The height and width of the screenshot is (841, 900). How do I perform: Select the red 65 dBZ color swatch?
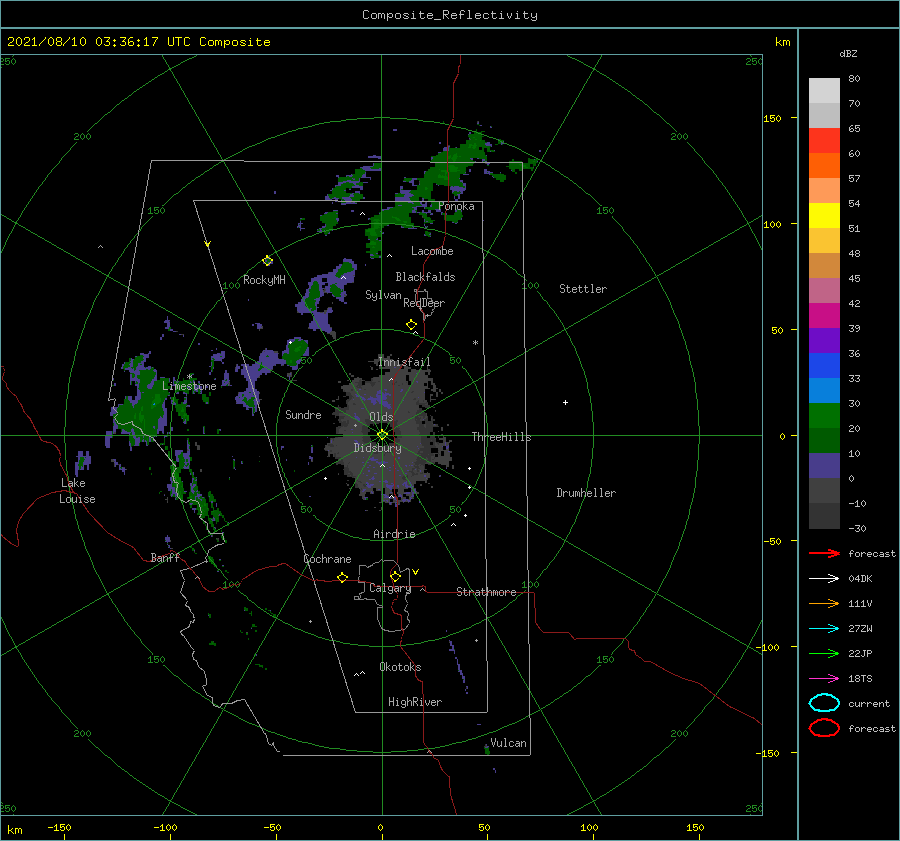pyautogui.click(x=824, y=140)
